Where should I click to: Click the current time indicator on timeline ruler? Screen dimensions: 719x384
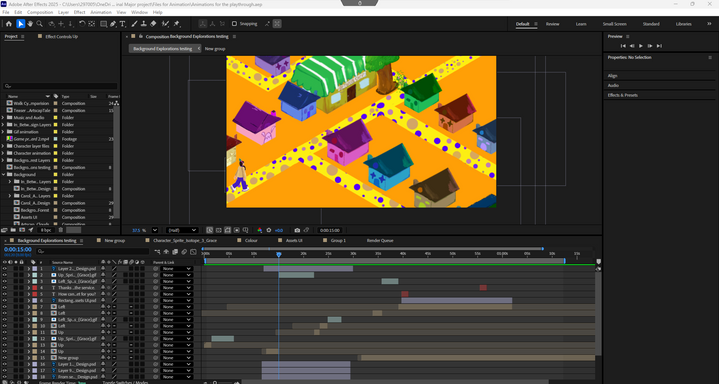tap(278, 254)
